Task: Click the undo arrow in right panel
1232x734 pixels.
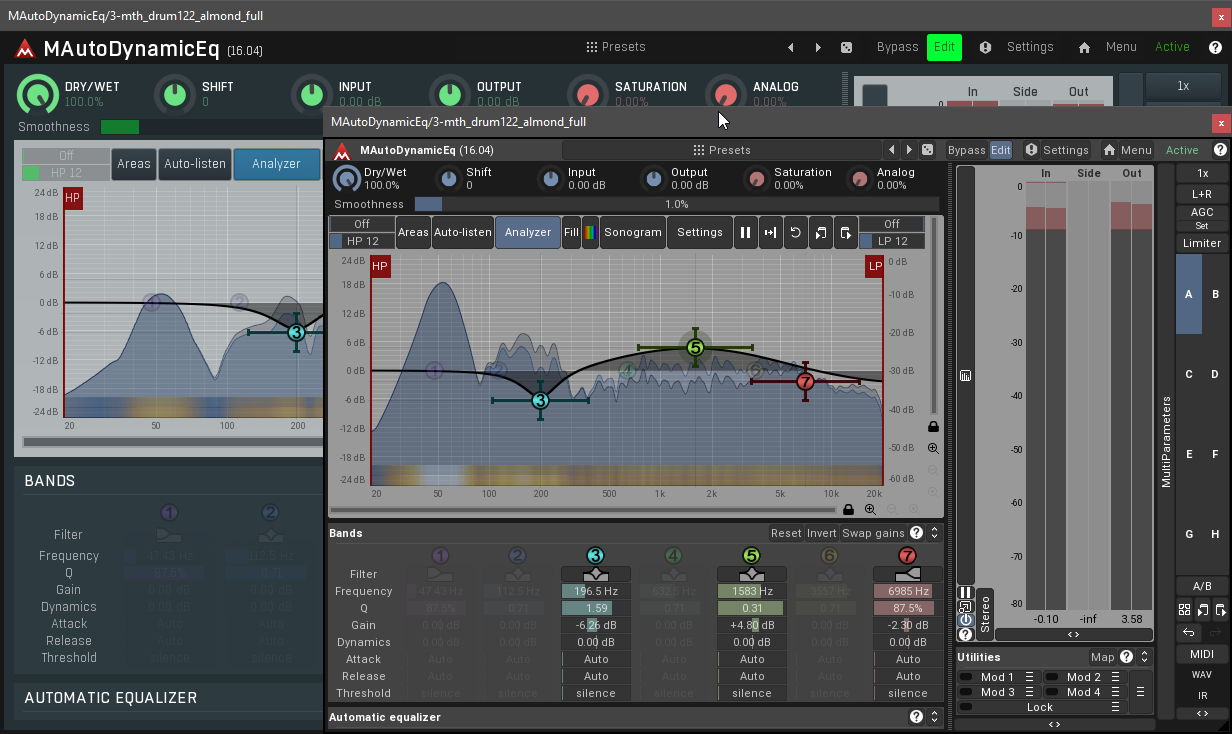Action: pyautogui.click(x=1189, y=632)
